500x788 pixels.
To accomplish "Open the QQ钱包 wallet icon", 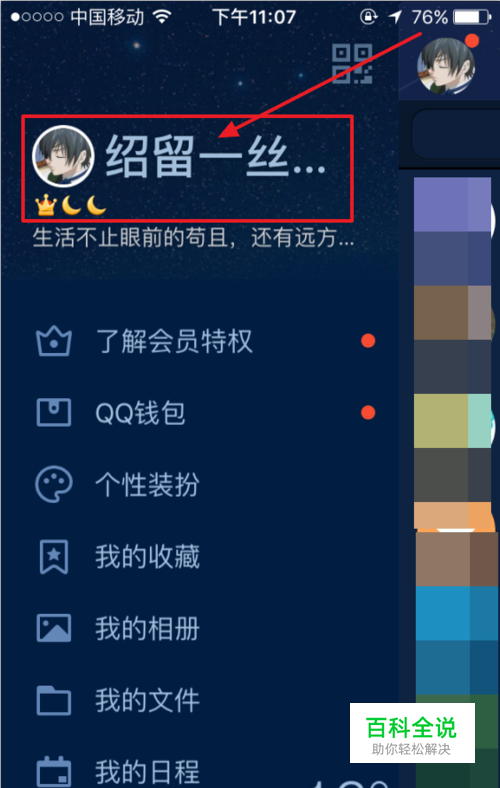I will tap(54, 413).
